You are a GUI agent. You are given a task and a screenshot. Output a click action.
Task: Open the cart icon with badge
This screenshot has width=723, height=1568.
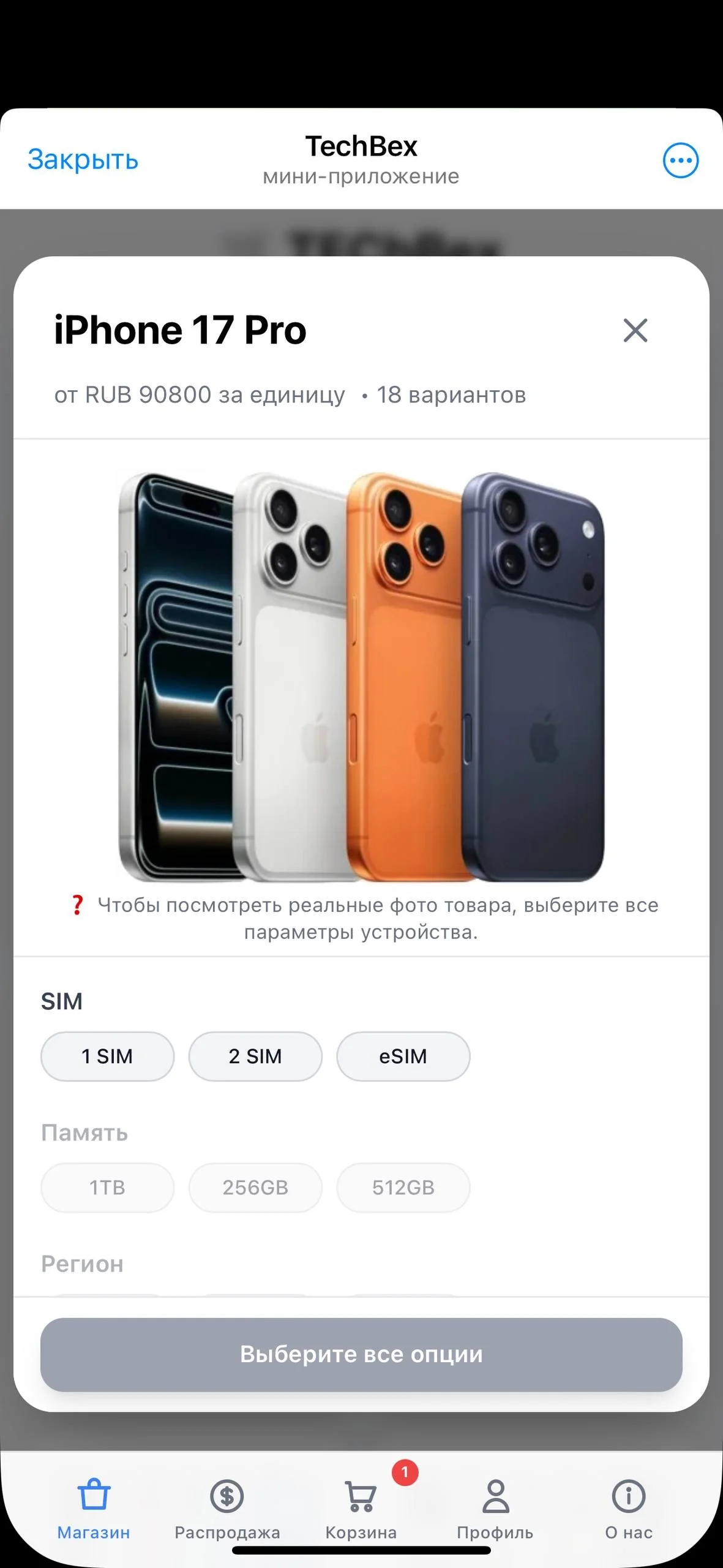coord(361,1496)
